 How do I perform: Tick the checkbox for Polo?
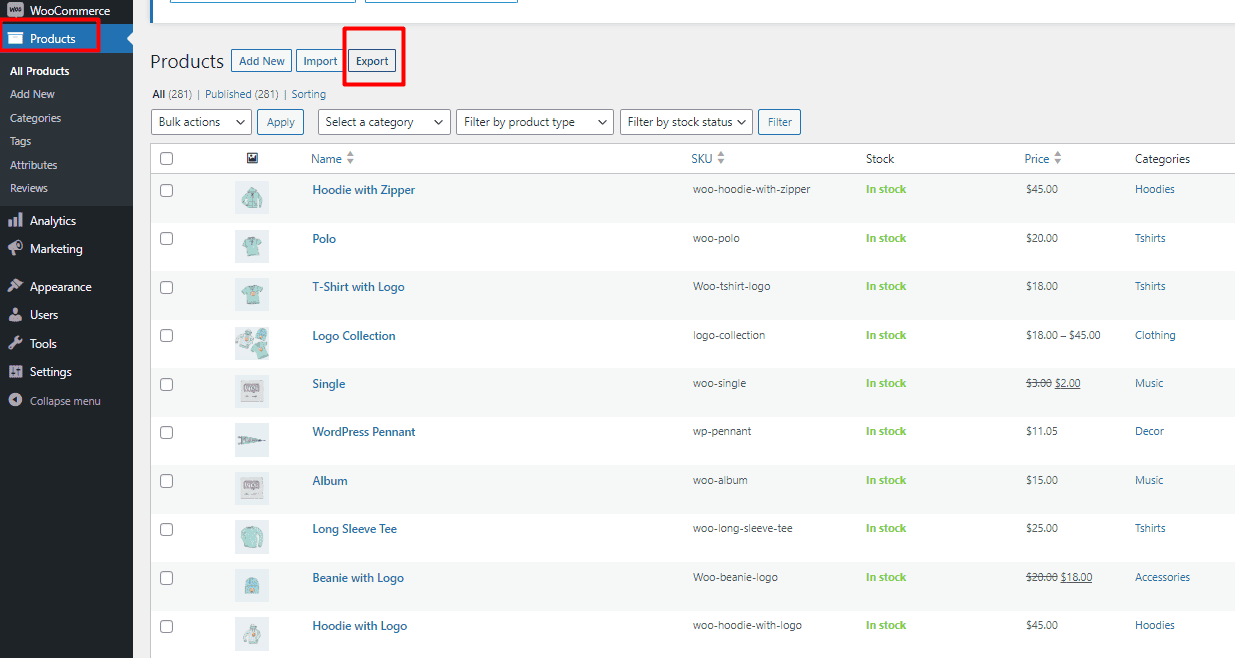pos(166,238)
